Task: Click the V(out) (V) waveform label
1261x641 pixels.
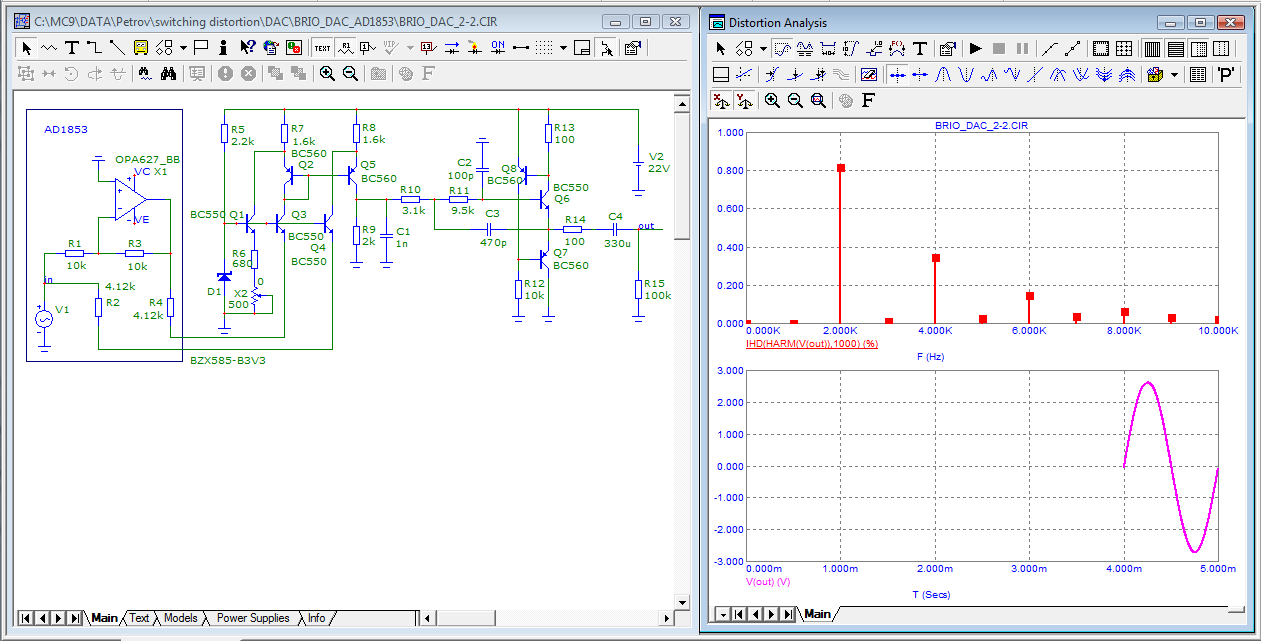Action: pyautogui.click(x=768, y=581)
